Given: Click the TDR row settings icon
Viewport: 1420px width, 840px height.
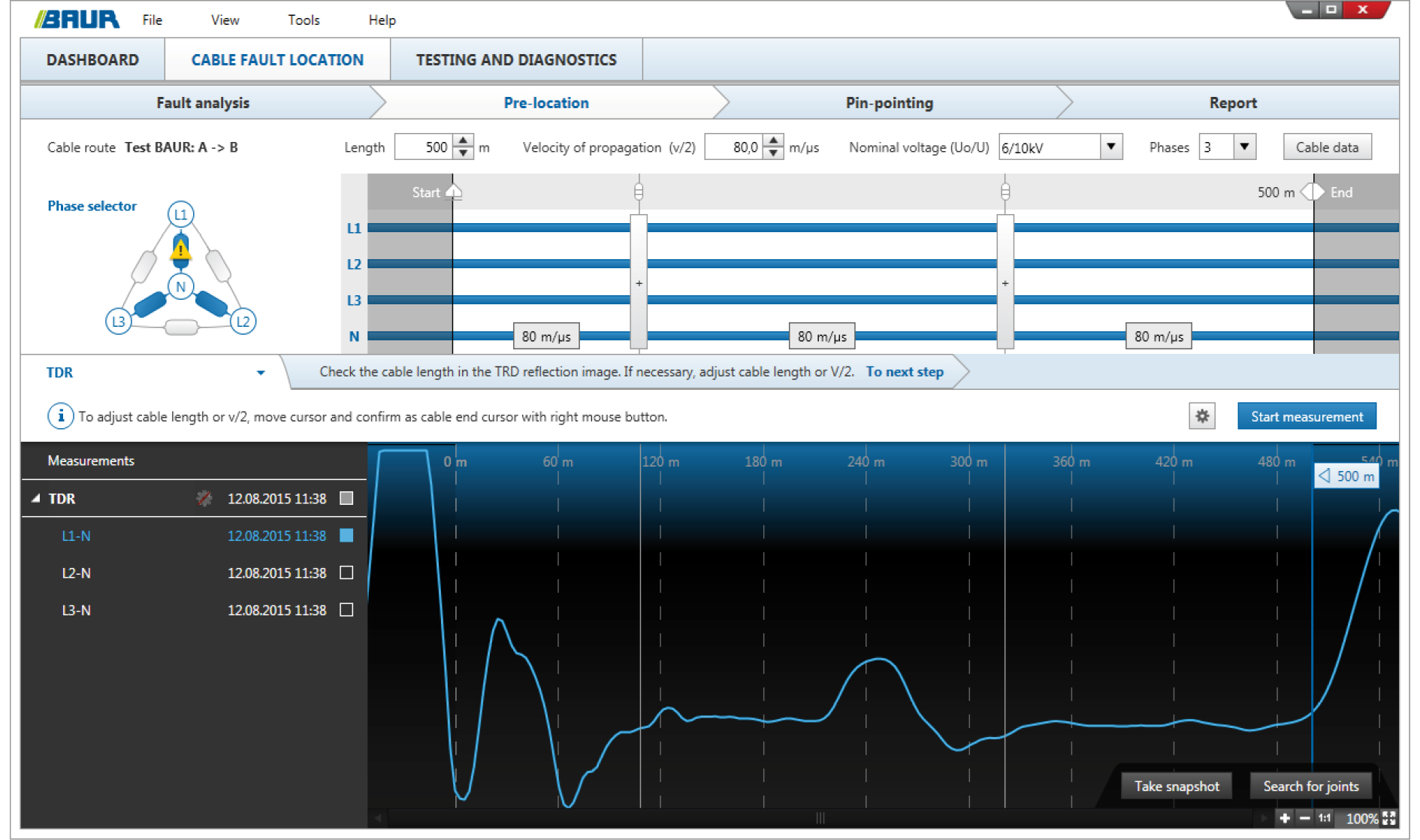Looking at the screenshot, I should (204, 498).
